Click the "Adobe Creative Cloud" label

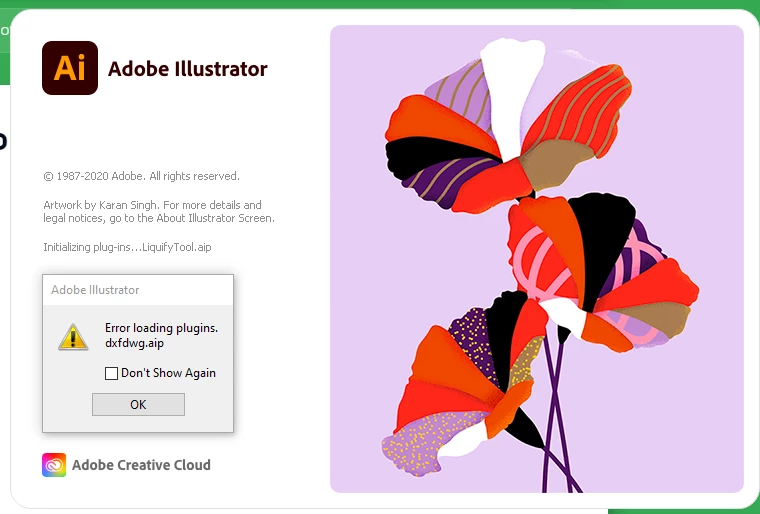point(142,465)
